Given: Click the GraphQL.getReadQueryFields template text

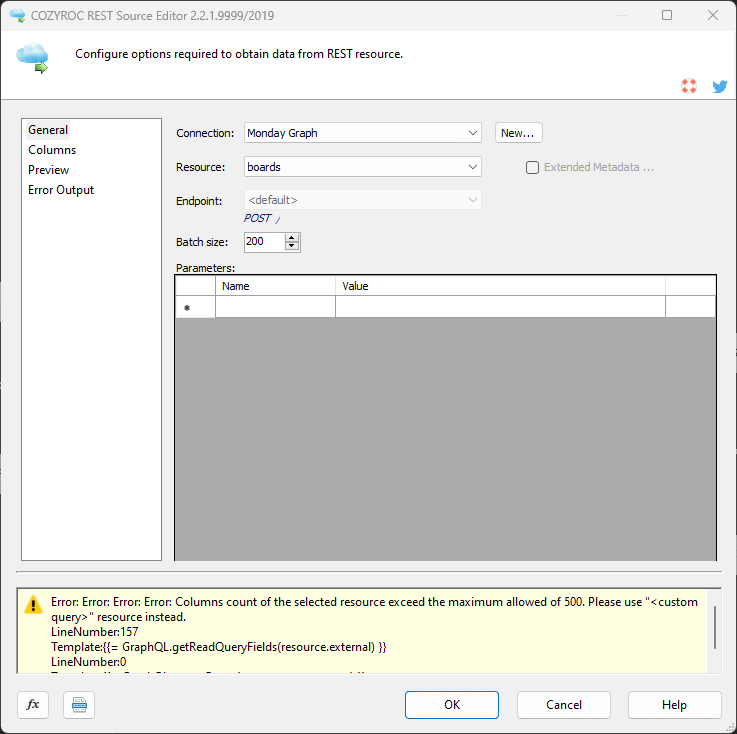Looking at the screenshot, I should 219,647.
